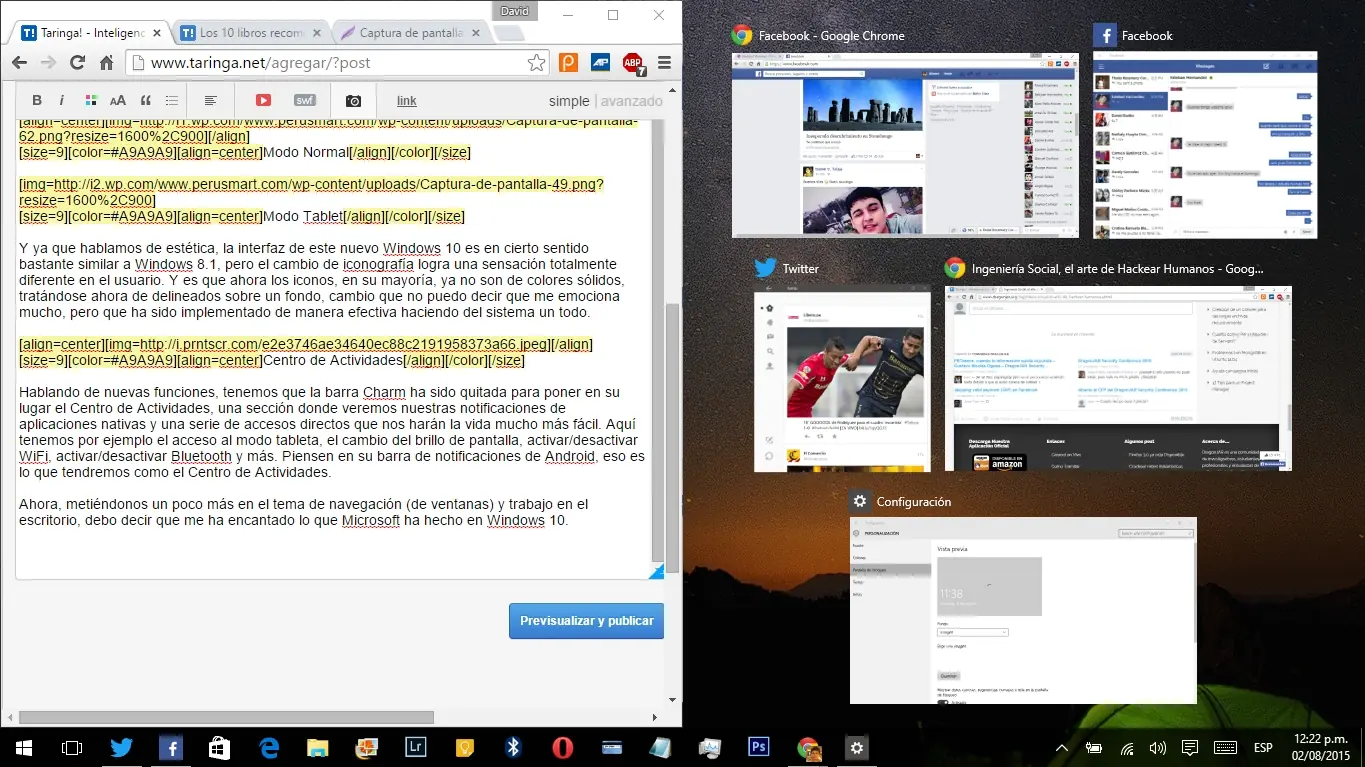Click Previsualizar y publicar button

(x=586, y=620)
